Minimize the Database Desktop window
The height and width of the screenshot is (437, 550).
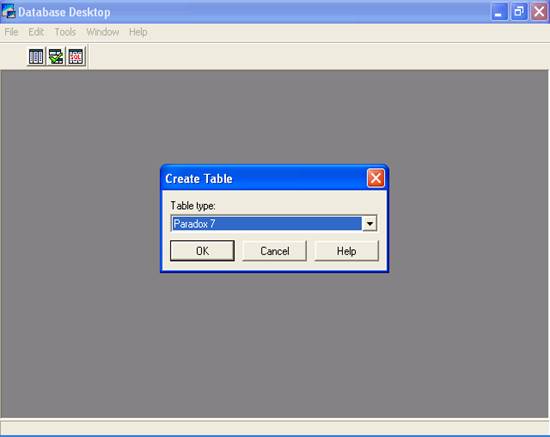[498, 12]
